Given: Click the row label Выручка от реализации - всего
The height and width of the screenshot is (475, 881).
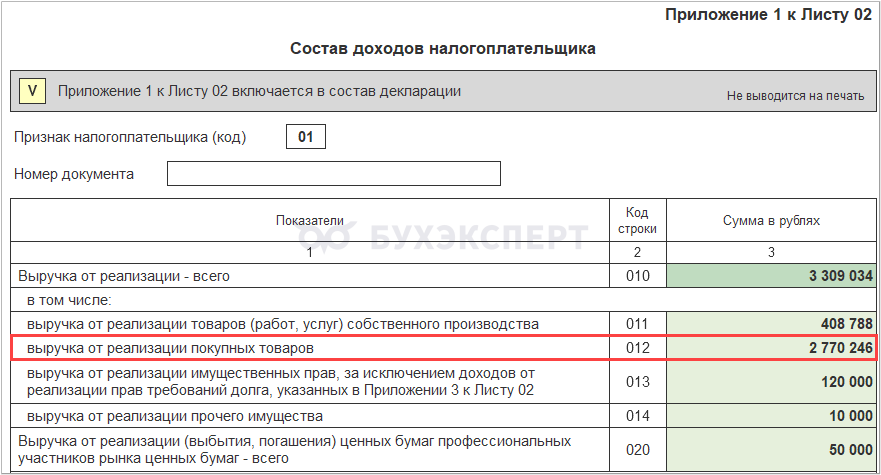Looking at the screenshot, I should pyautogui.click(x=124, y=276).
